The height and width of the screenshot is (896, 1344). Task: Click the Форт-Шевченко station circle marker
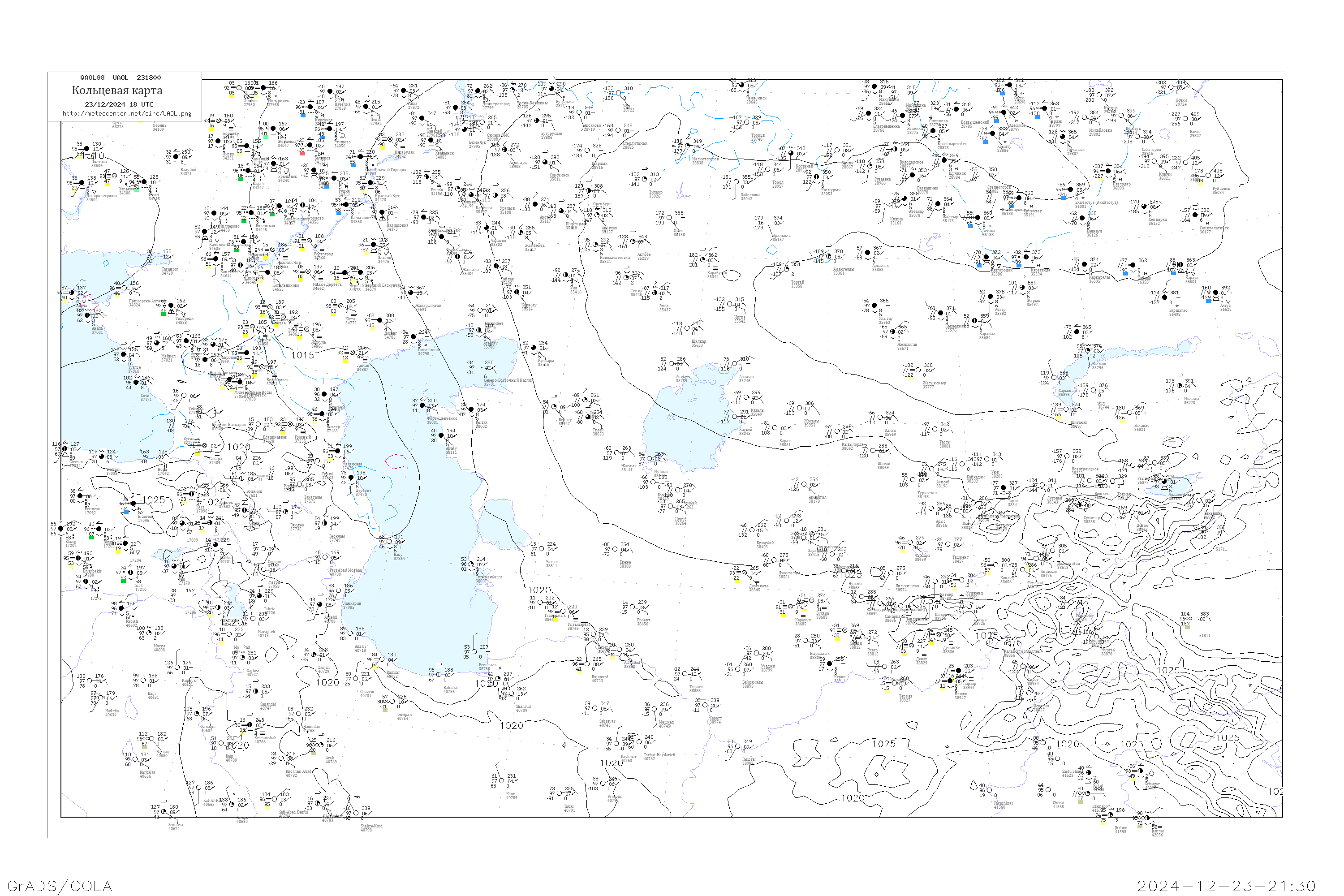click(422, 405)
